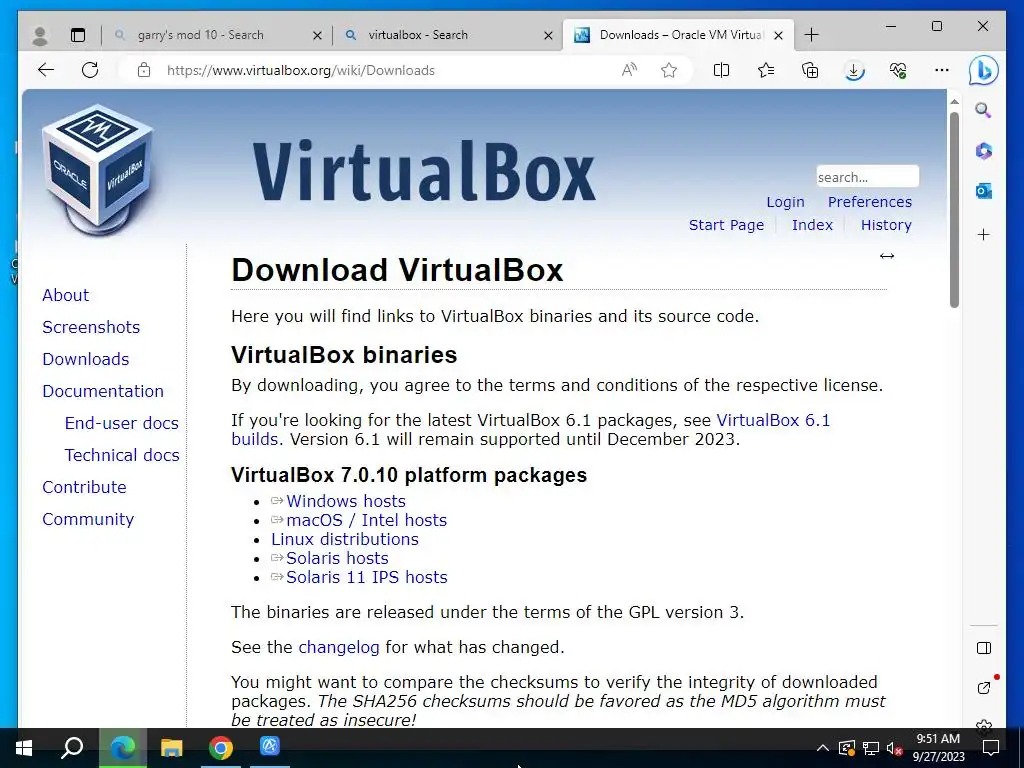Open About in left navigation

point(65,295)
